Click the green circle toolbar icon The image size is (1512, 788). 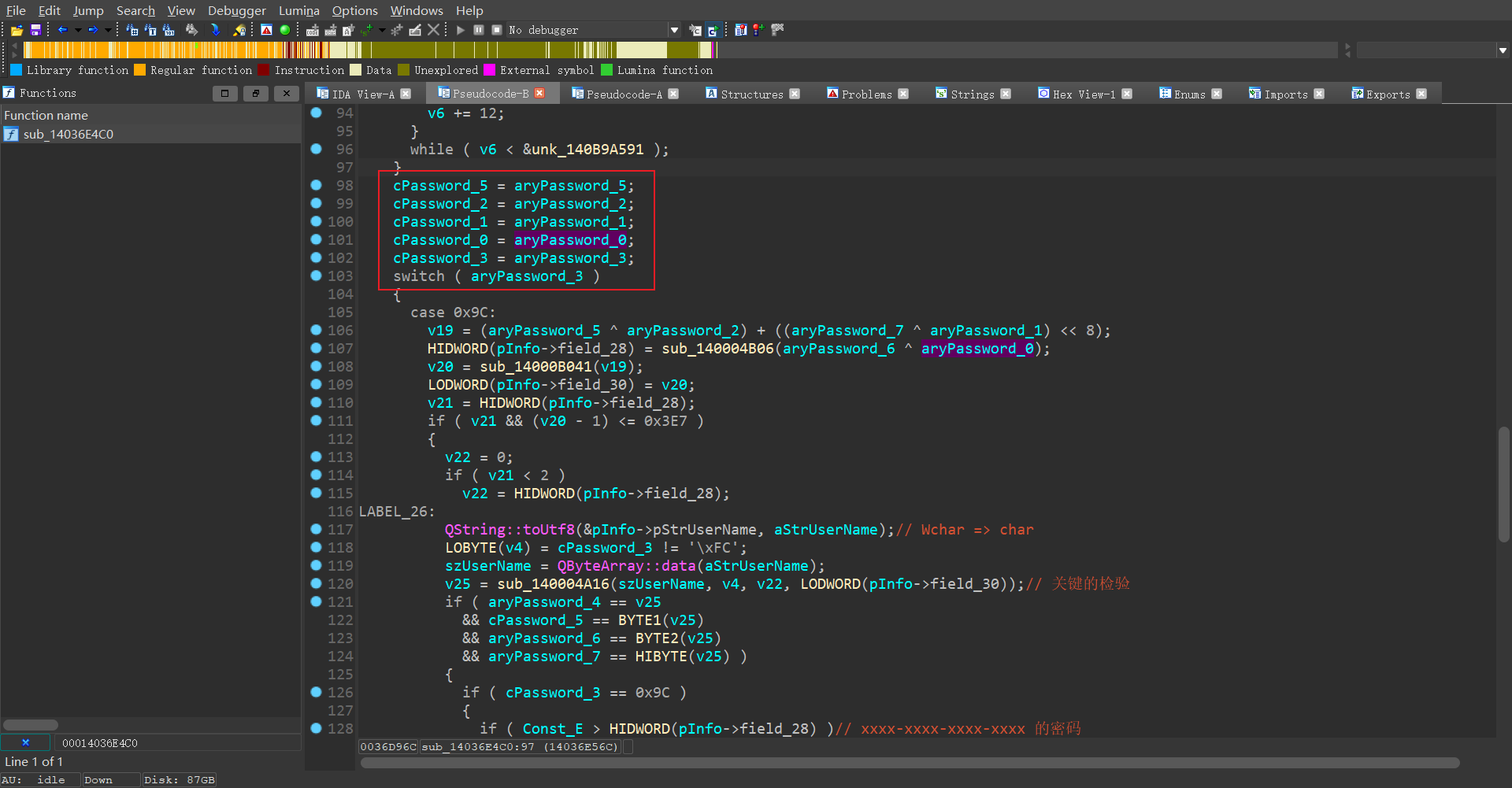tap(285, 30)
